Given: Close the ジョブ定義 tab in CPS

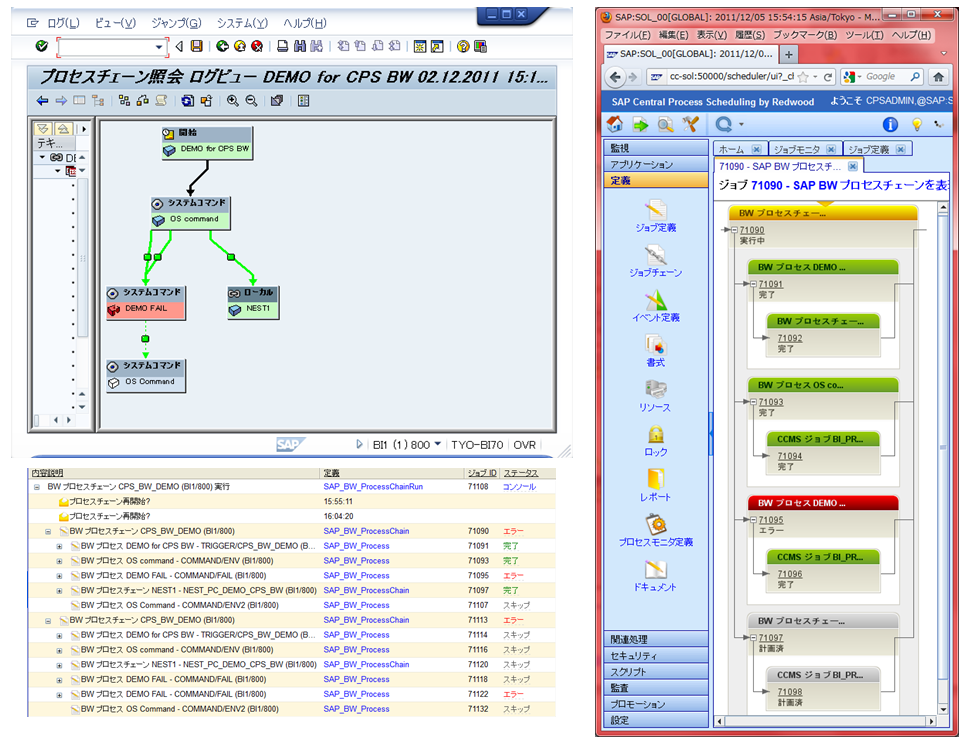Looking at the screenshot, I should pos(900,150).
